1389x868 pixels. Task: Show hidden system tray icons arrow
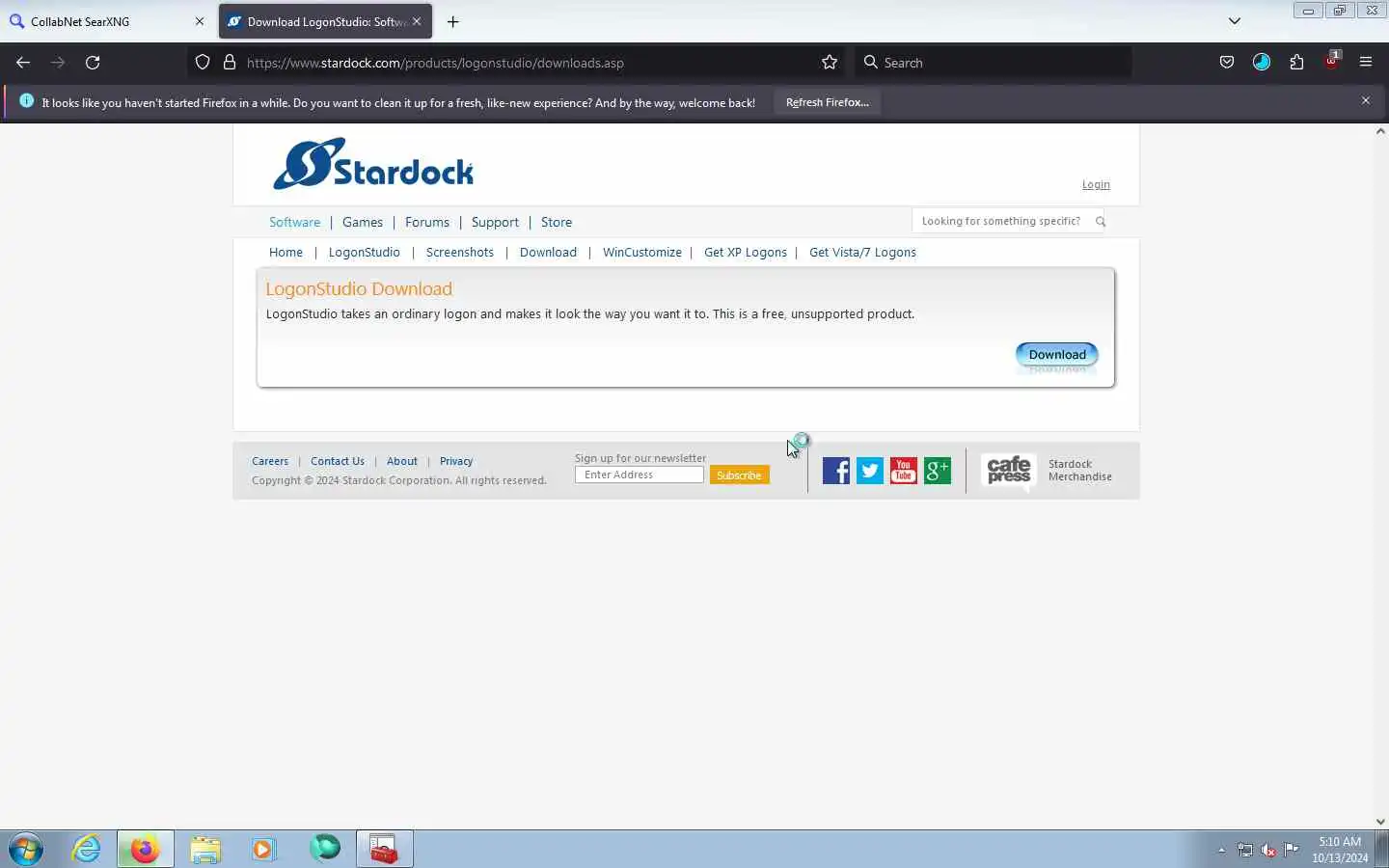click(x=1221, y=851)
